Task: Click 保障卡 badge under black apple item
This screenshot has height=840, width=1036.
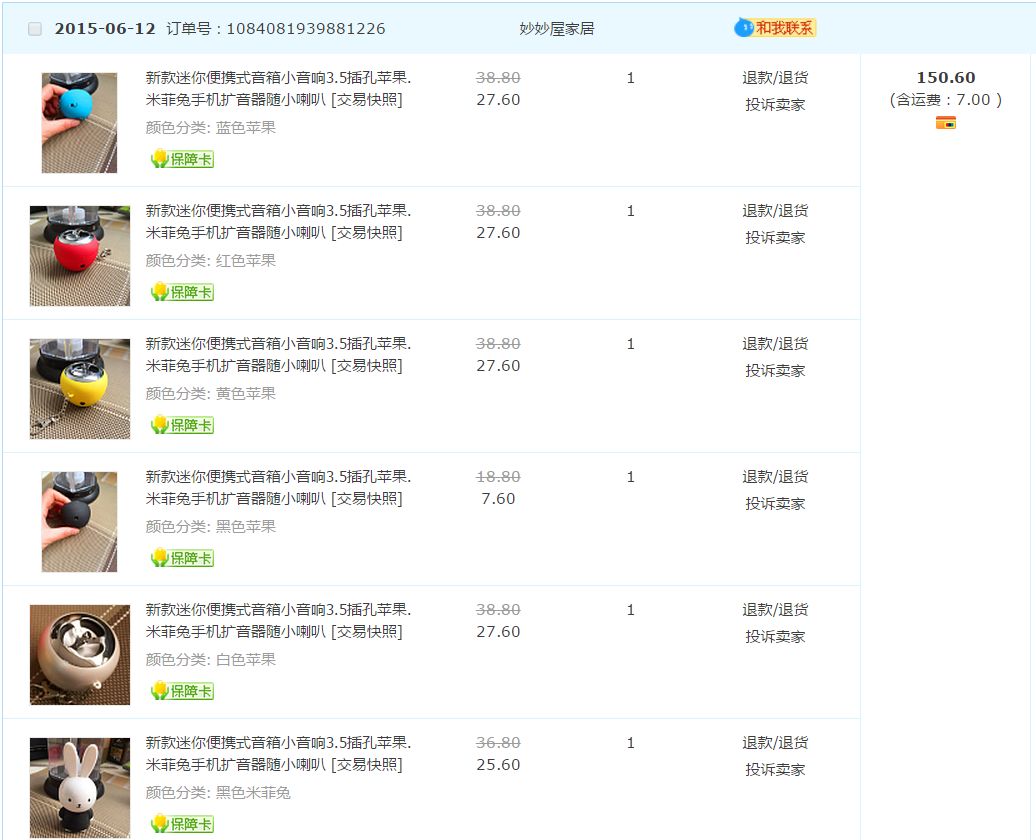Action: pyautogui.click(x=182, y=558)
